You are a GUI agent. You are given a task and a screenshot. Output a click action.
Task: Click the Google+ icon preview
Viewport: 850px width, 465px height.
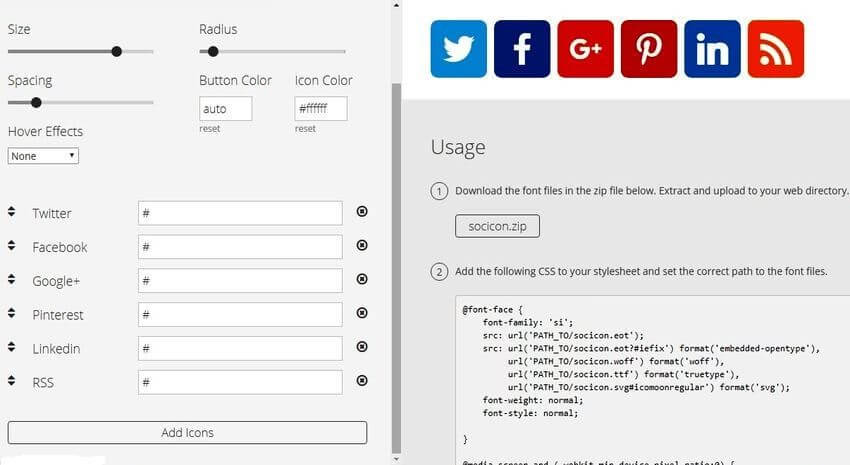click(585, 49)
